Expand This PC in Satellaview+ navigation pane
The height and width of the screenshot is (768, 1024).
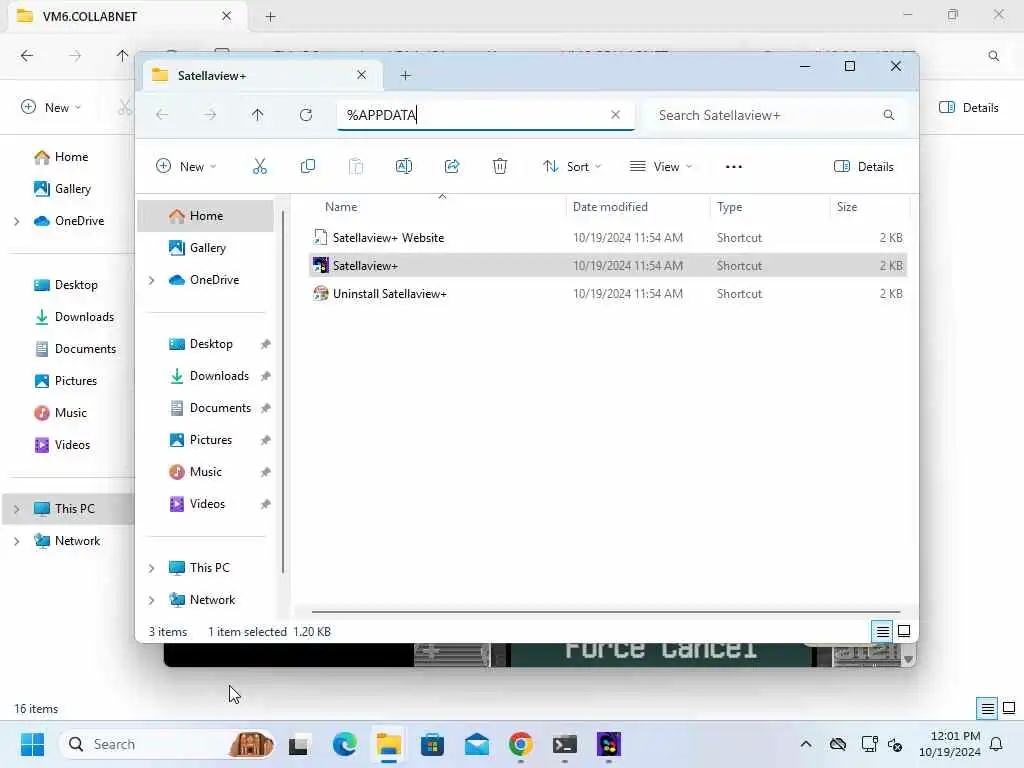point(152,568)
